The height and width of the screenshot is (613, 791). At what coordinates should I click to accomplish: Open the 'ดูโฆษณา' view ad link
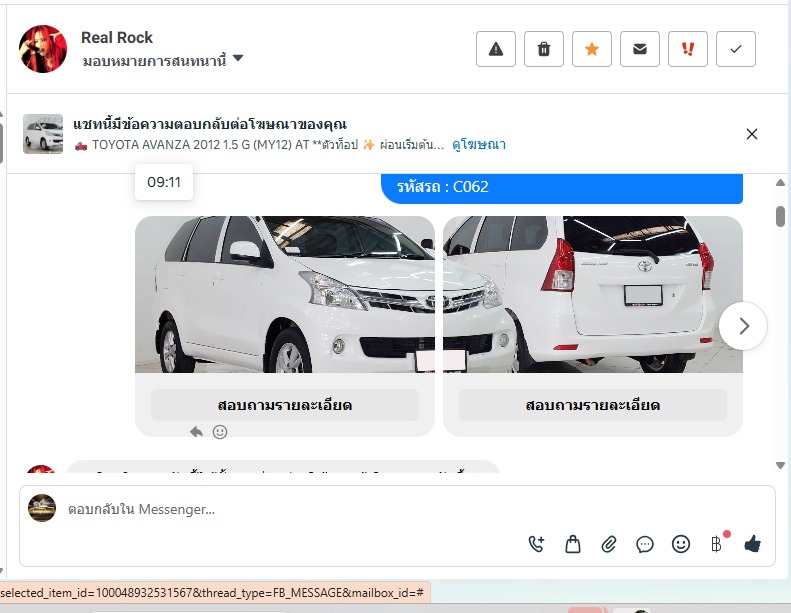[x=479, y=145]
